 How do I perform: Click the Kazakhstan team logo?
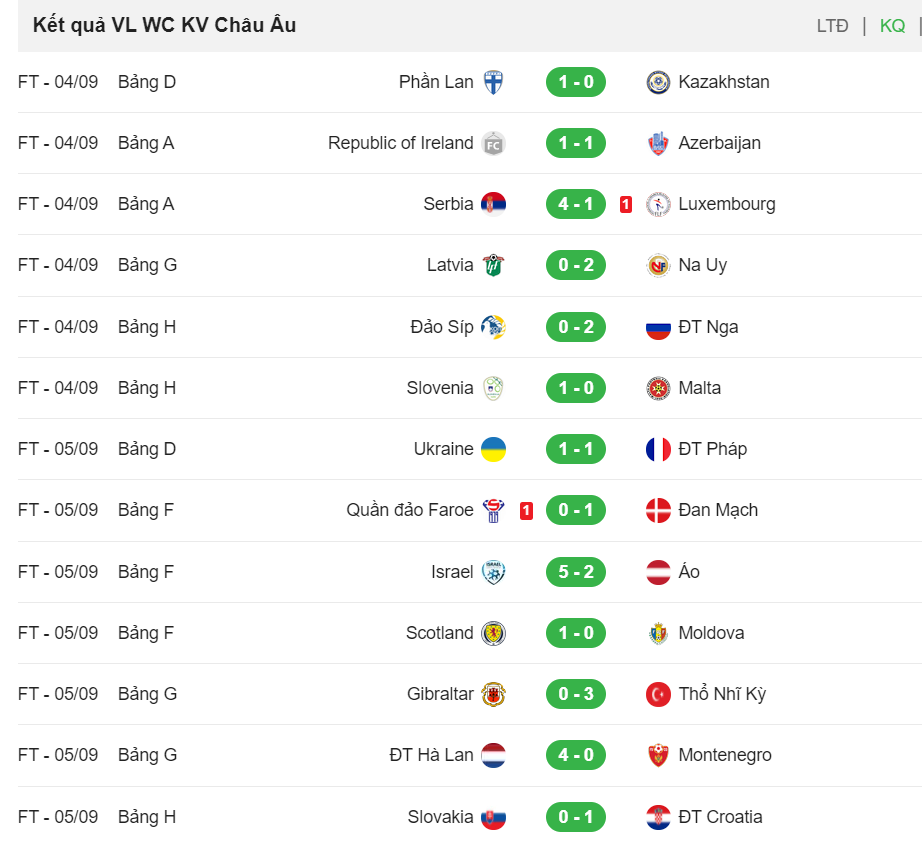tap(658, 82)
